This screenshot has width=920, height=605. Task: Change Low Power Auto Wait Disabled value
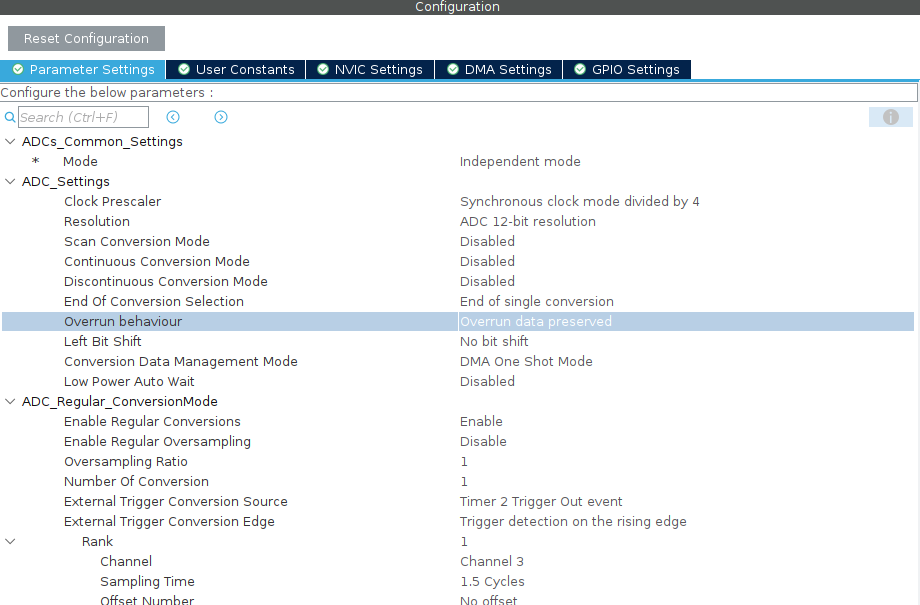point(487,381)
